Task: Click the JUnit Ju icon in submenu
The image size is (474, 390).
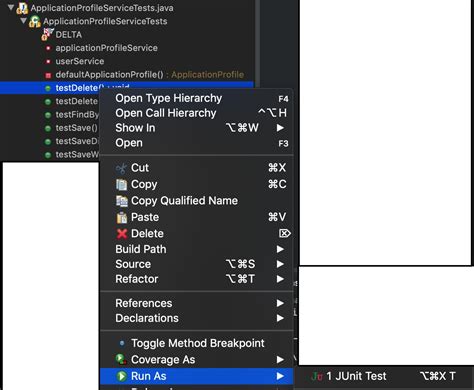Action: click(x=317, y=376)
